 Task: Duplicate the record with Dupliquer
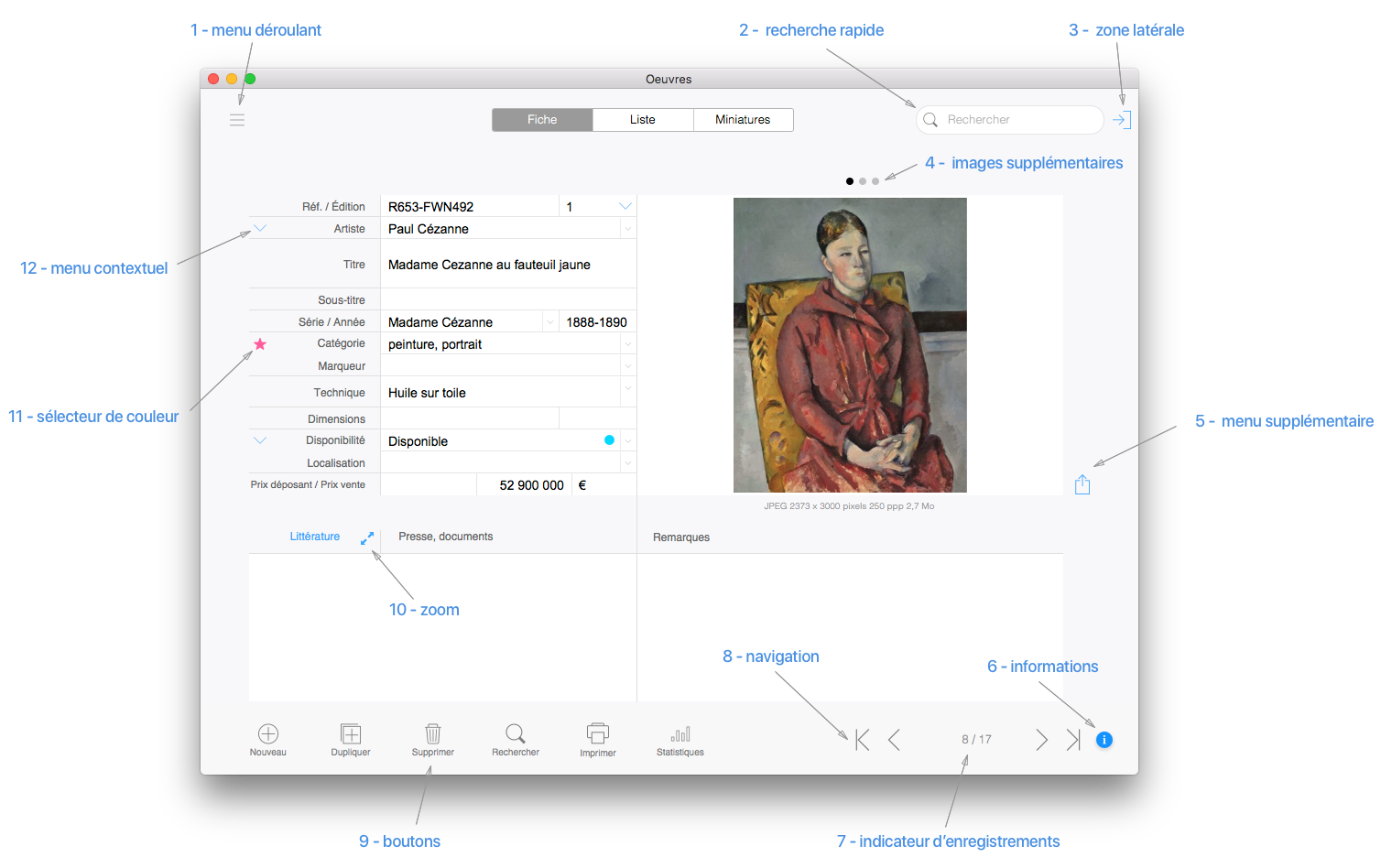(x=351, y=734)
